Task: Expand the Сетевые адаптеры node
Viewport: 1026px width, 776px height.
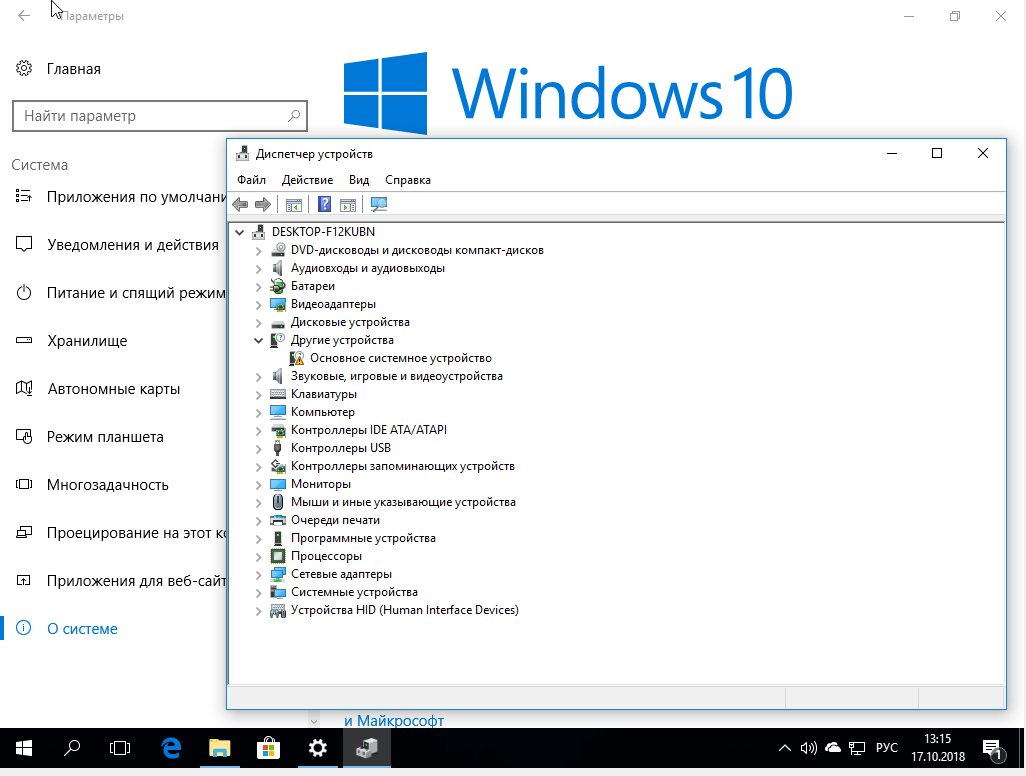Action: click(x=259, y=574)
